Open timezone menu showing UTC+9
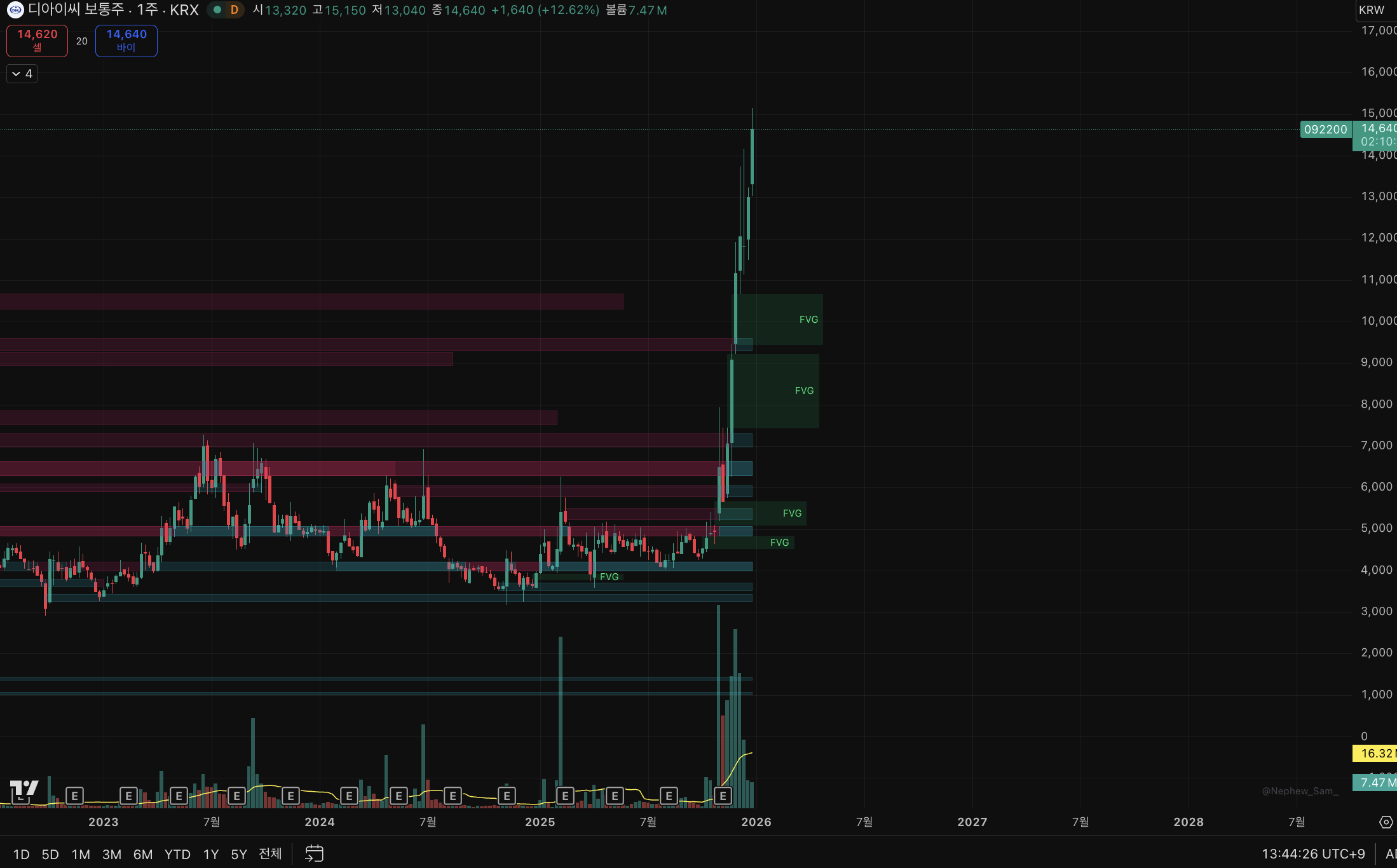Viewport: 1397px width, 868px height. [1313, 853]
